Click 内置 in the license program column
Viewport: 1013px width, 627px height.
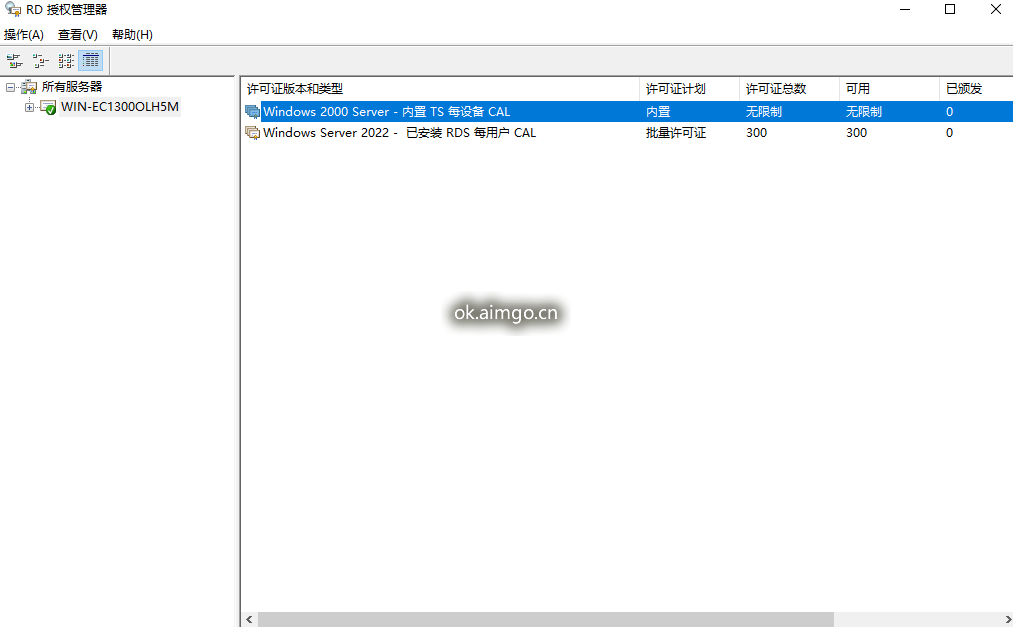click(x=658, y=112)
